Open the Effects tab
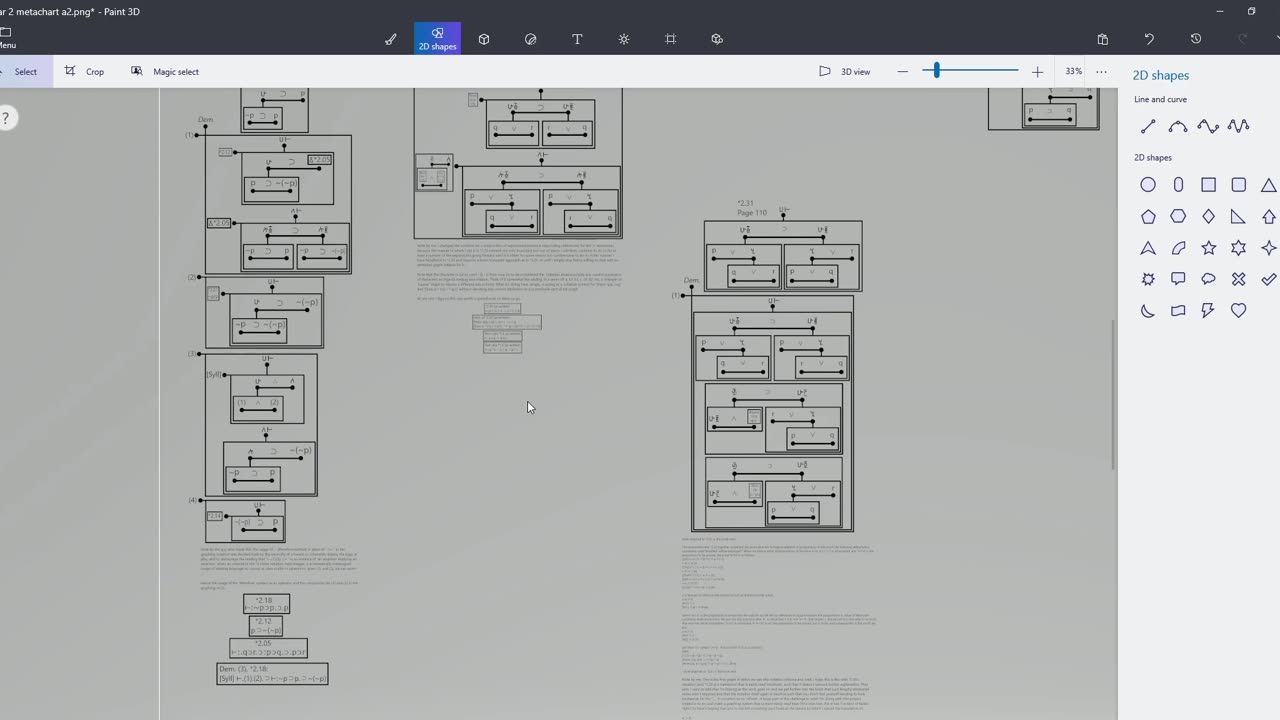This screenshot has width=1280, height=720. (x=624, y=39)
